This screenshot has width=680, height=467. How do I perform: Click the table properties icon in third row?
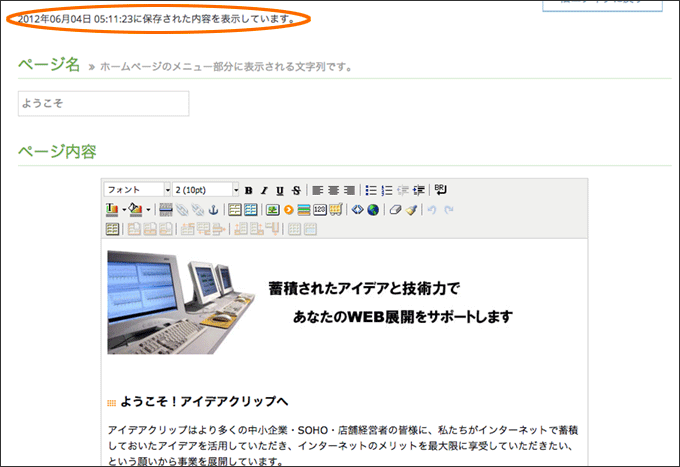click(x=112, y=229)
